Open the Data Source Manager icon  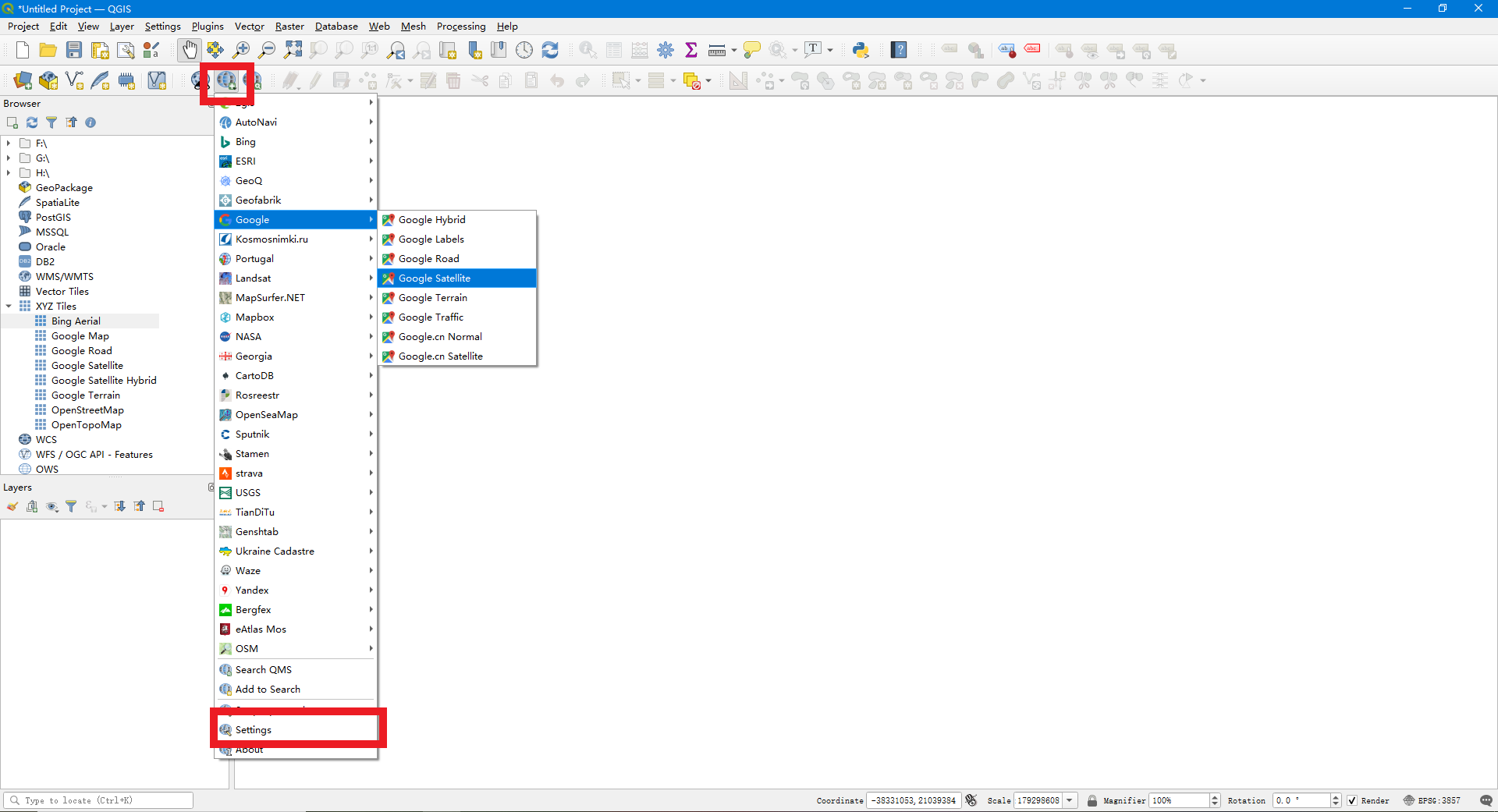[x=23, y=80]
